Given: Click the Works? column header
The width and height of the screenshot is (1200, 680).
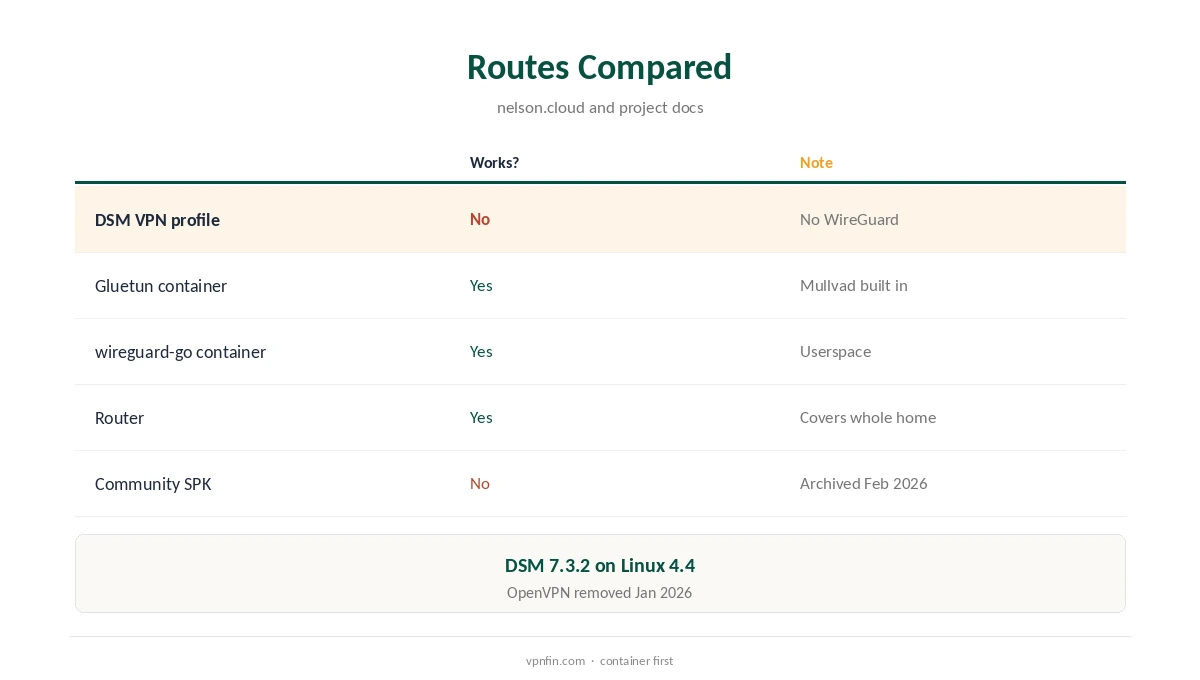Looking at the screenshot, I should coord(494,163).
